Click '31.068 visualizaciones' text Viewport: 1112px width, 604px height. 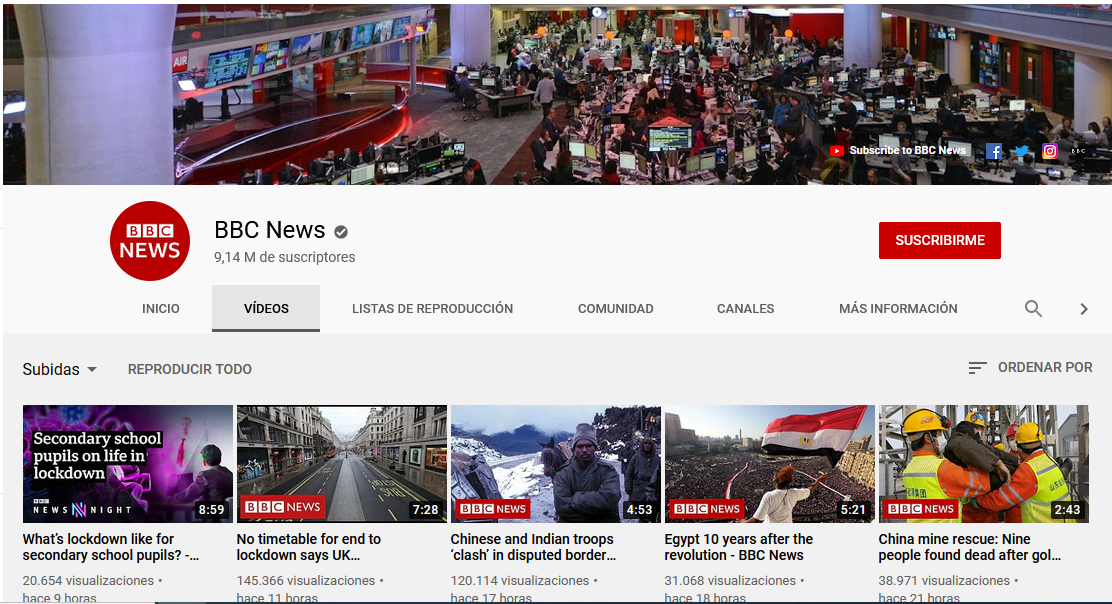[730, 581]
